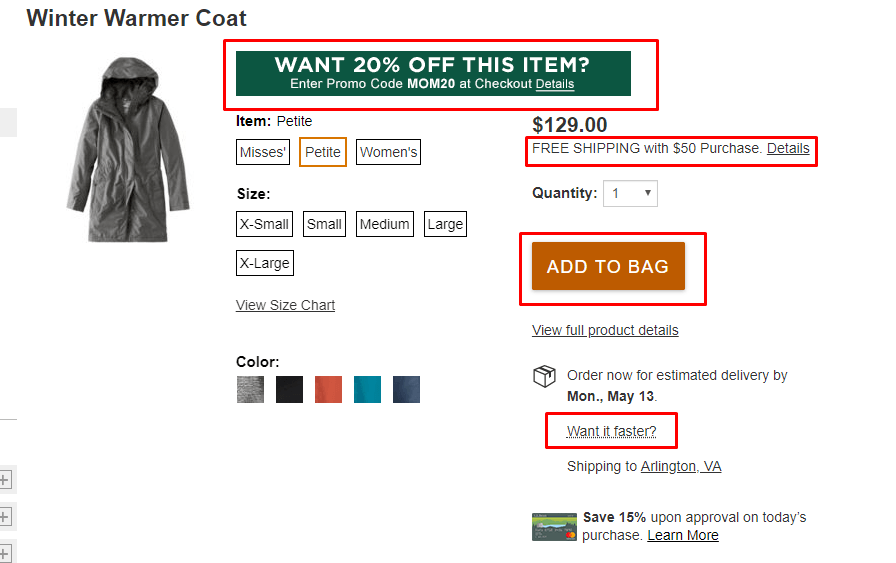
Task: Click the credit card icon
Action: (554, 526)
